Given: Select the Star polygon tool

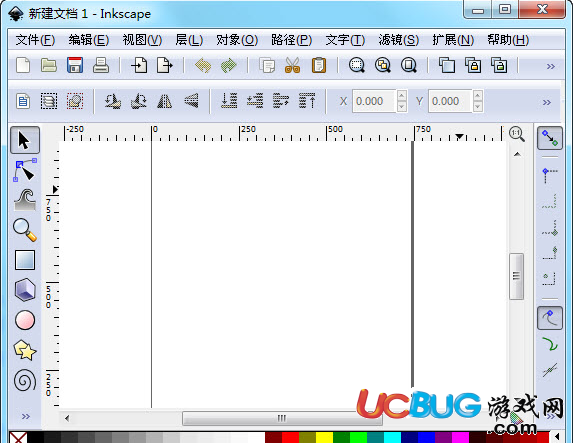Looking at the screenshot, I should [x=25, y=350].
